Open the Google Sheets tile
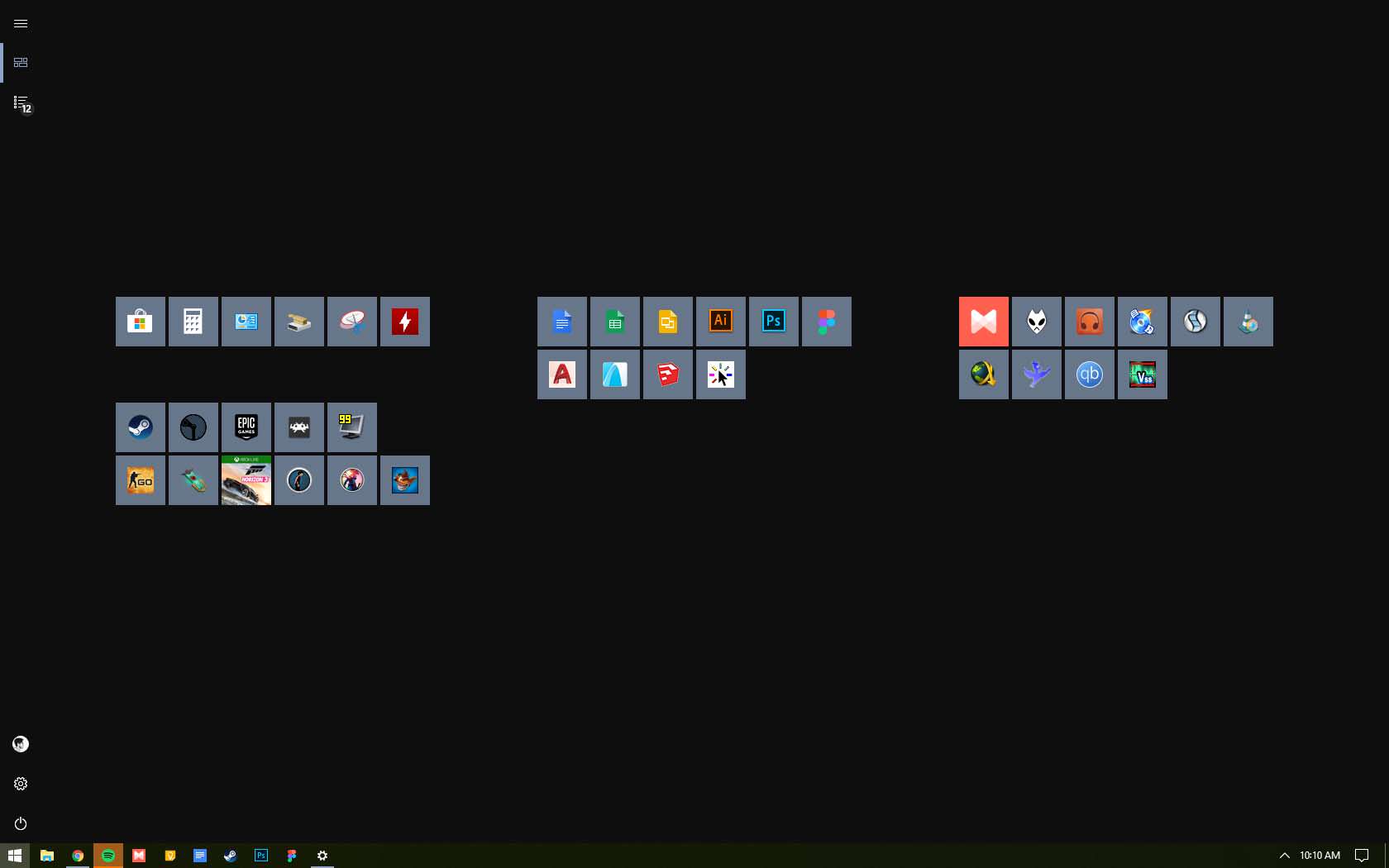 (x=615, y=322)
